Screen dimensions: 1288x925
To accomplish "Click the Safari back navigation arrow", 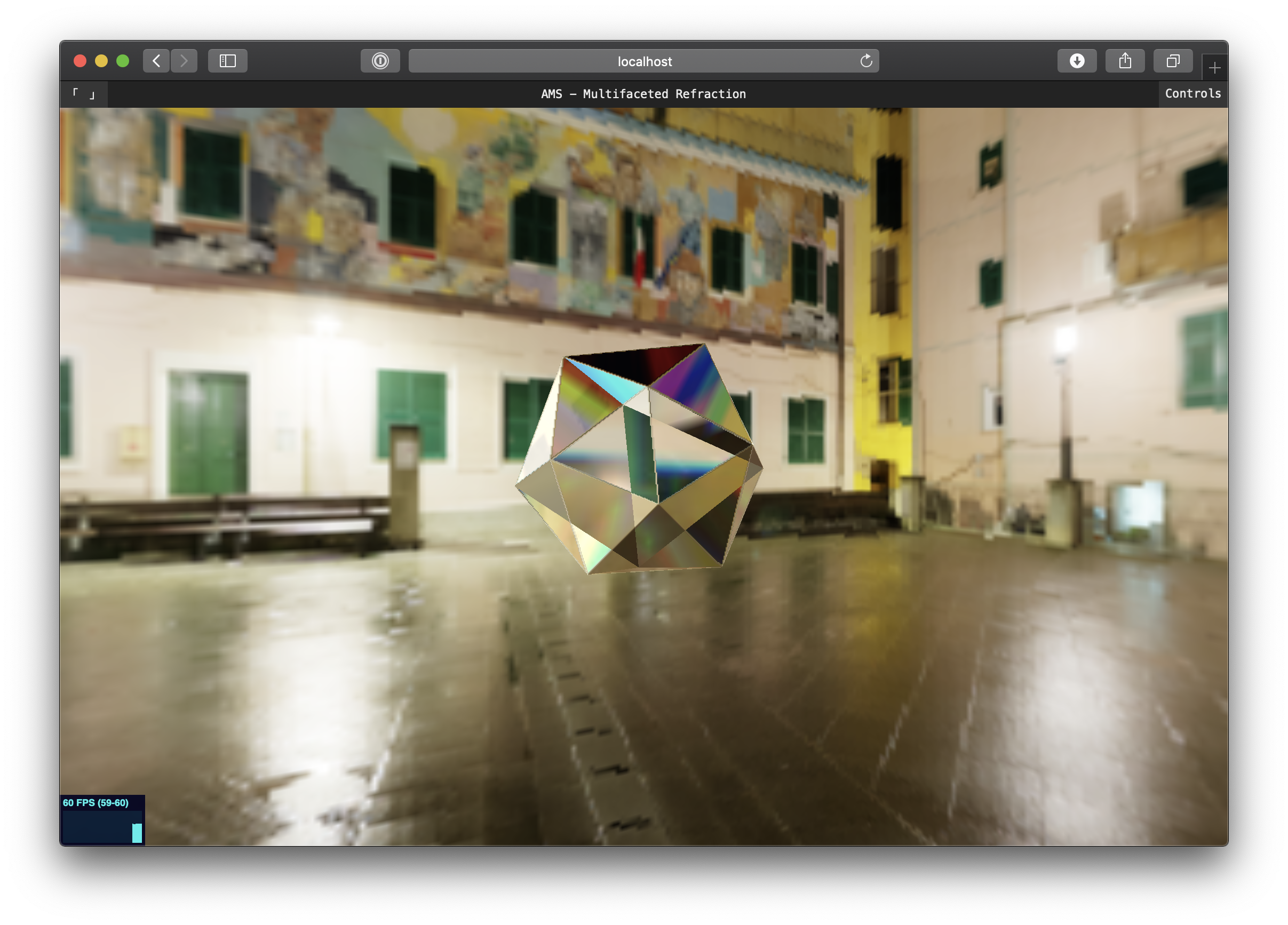I will [156, 61].
